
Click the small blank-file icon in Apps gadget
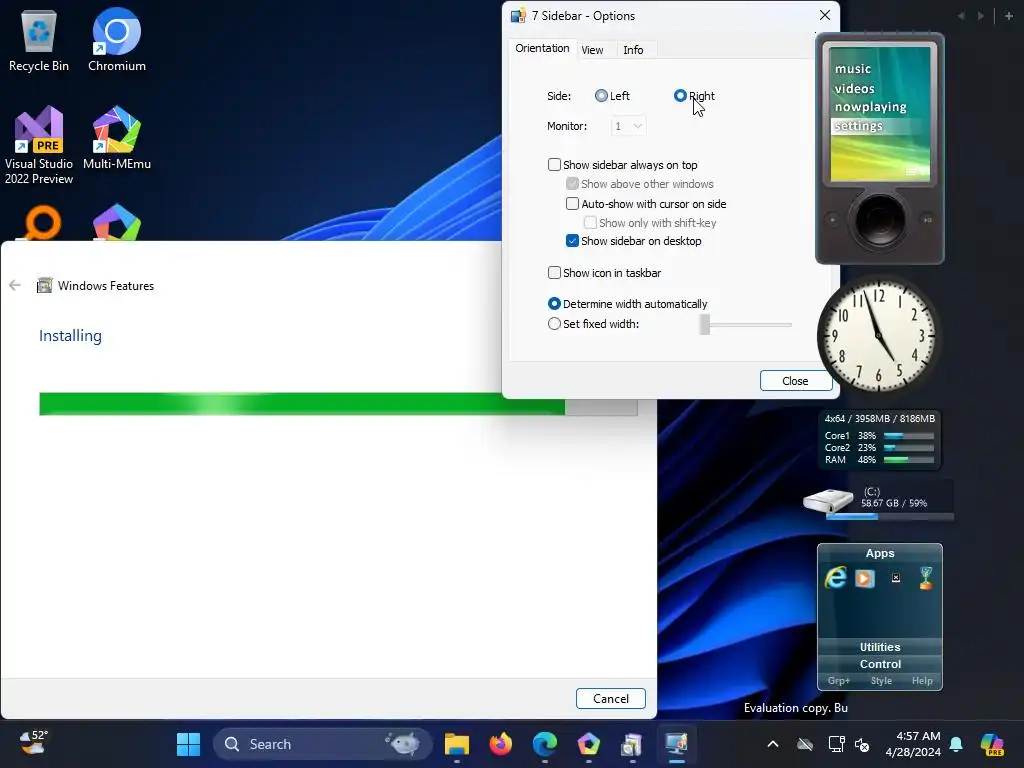pyautogui.click(x=896, y=577)
